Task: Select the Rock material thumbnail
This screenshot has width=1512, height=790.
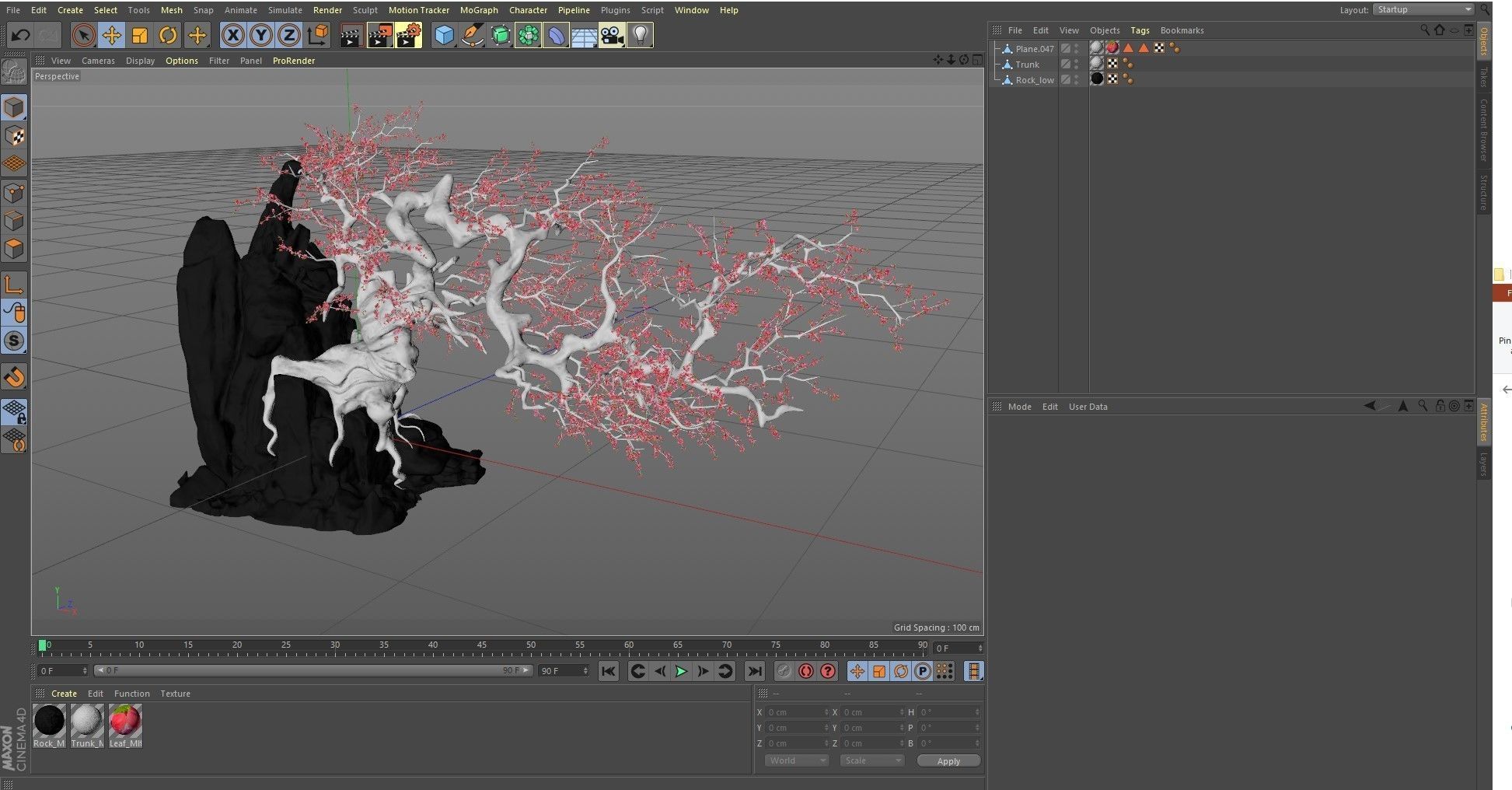Action: (49, 726)
